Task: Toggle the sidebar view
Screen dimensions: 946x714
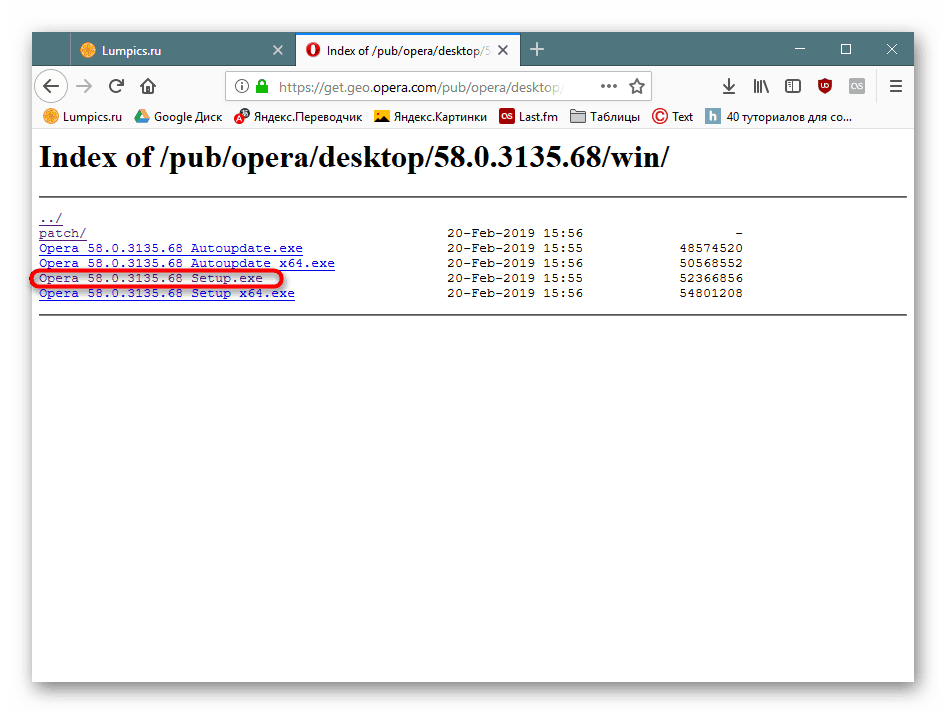Action: tap(793, 86)
